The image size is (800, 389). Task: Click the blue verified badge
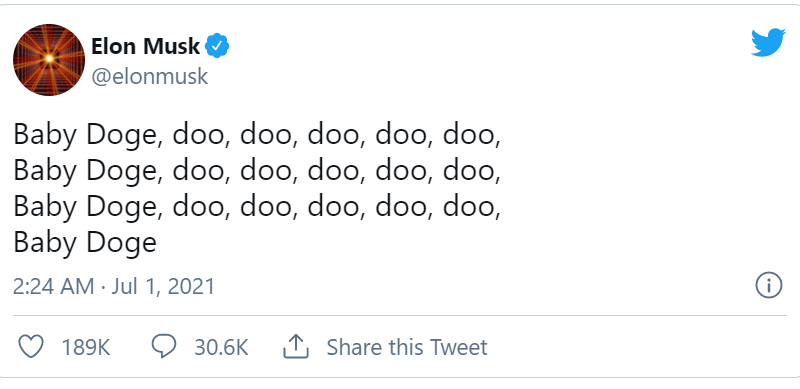pyautogui.click(x=217, y=46)
